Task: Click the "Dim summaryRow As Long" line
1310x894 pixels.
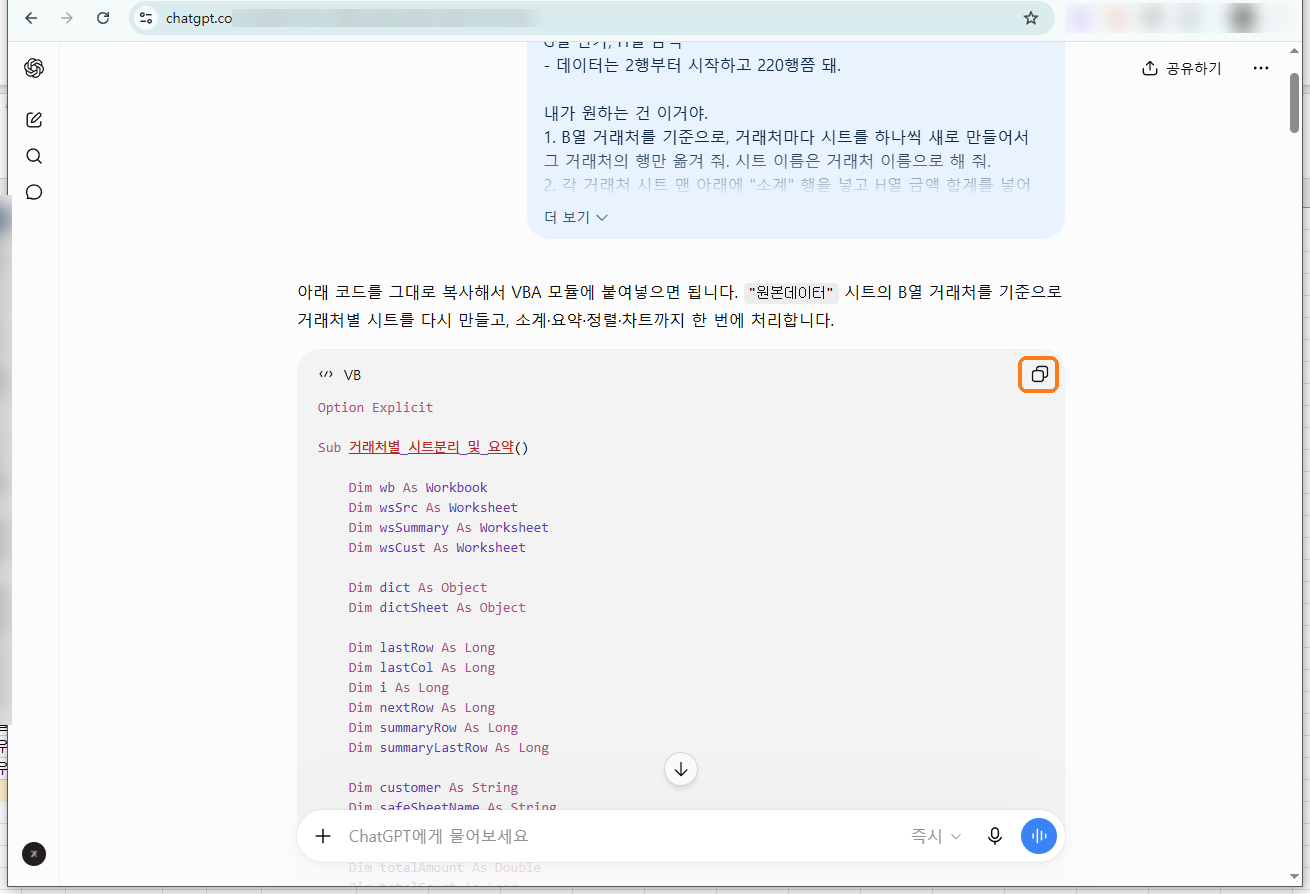Action: coord(433,728)
